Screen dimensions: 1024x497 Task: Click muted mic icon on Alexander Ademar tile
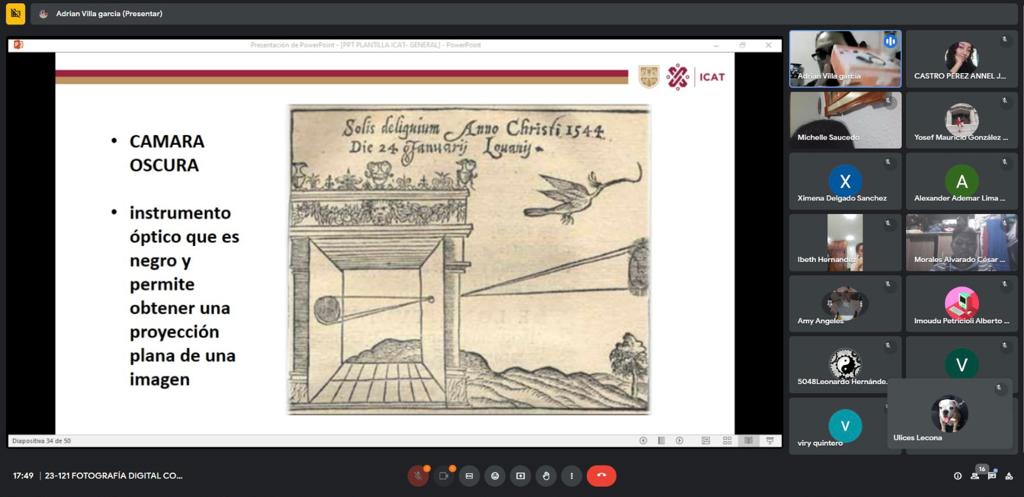(x=1004, y=163)
